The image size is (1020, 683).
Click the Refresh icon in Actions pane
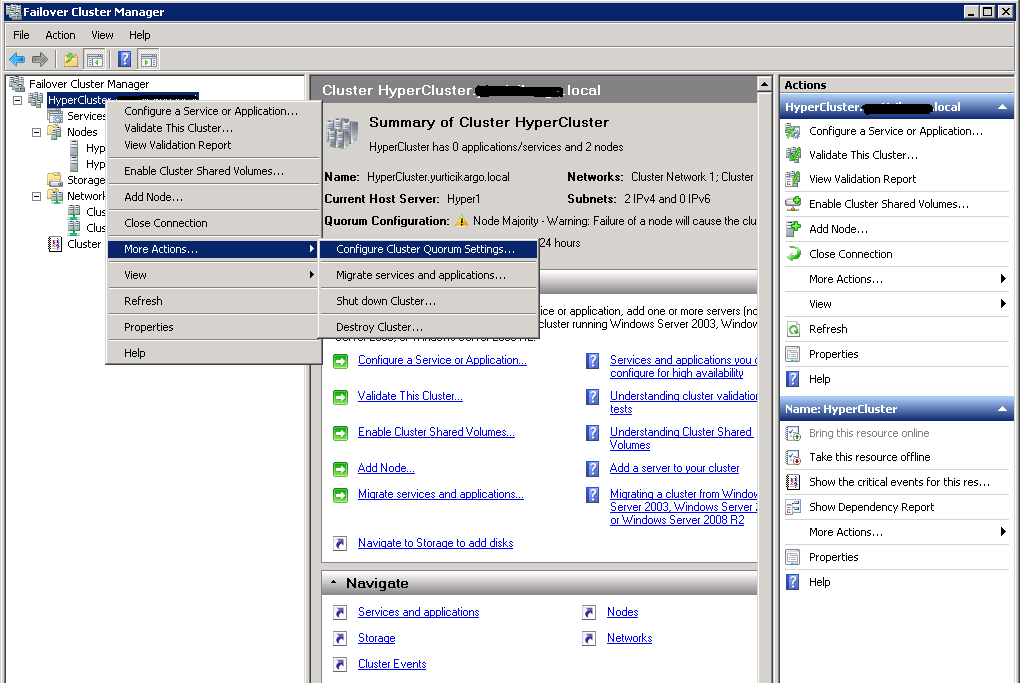793,329
